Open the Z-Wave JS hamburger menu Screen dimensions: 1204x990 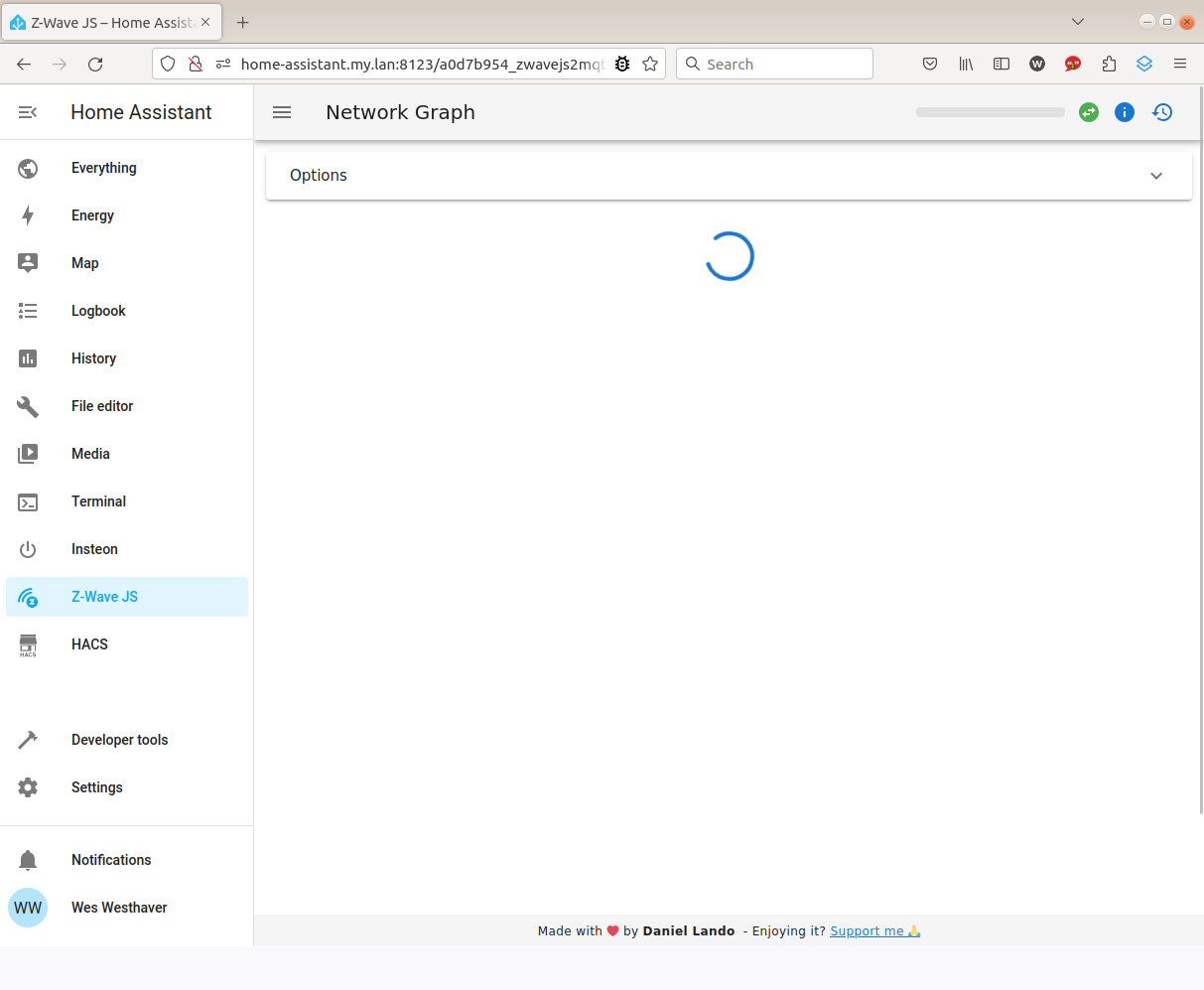pos(282,112)
